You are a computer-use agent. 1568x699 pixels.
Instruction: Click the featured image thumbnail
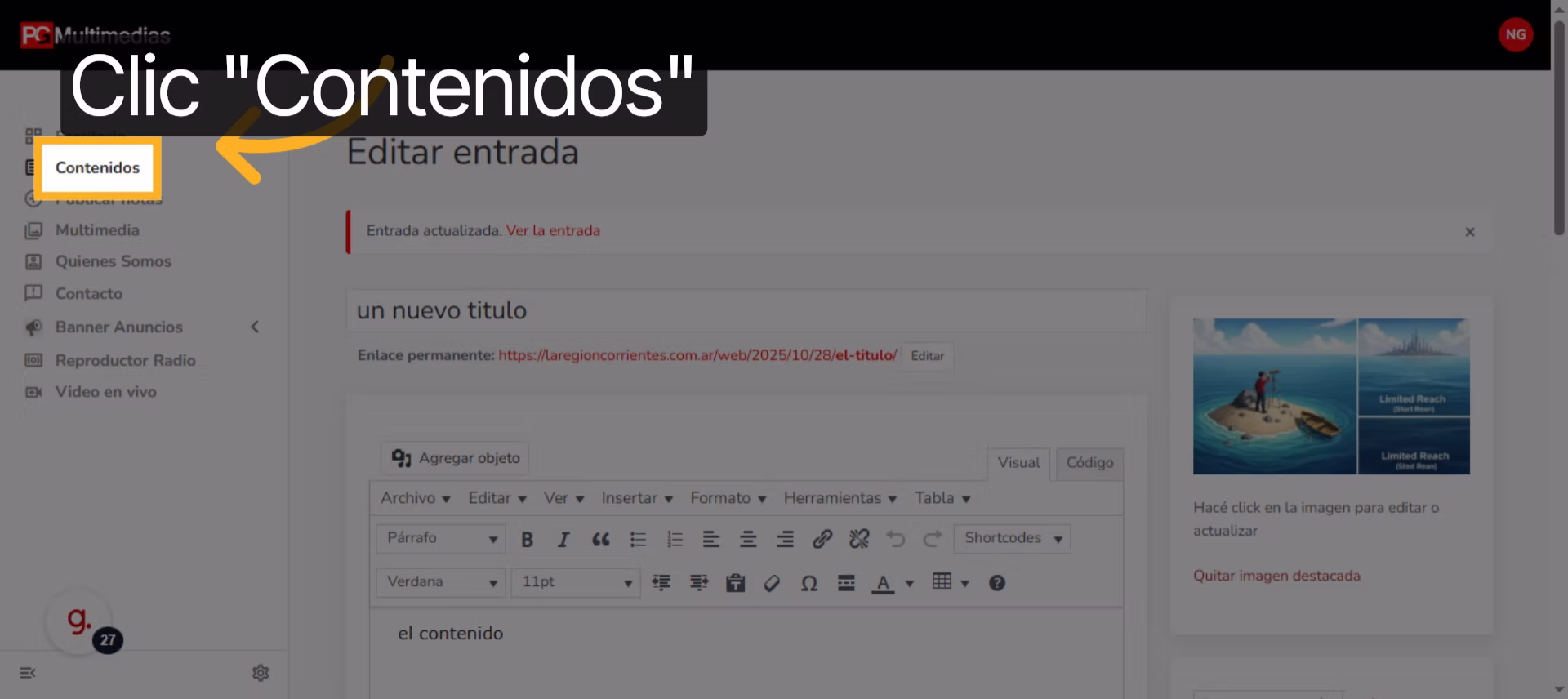click(1331, 396)
